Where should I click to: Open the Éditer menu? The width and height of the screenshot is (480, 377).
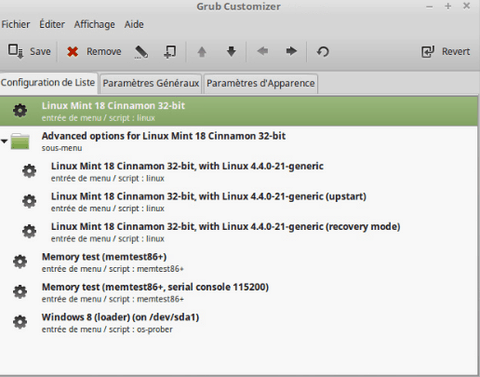pyautogui.click(x=52, y=24)
